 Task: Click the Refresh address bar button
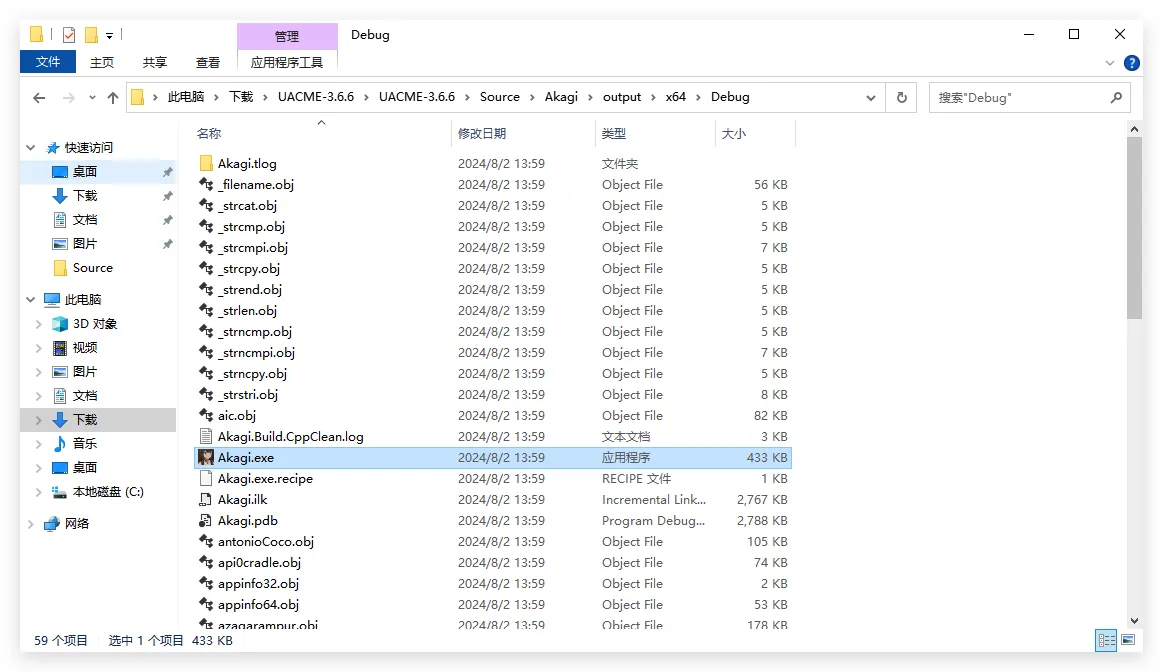[x=901, y=97]
